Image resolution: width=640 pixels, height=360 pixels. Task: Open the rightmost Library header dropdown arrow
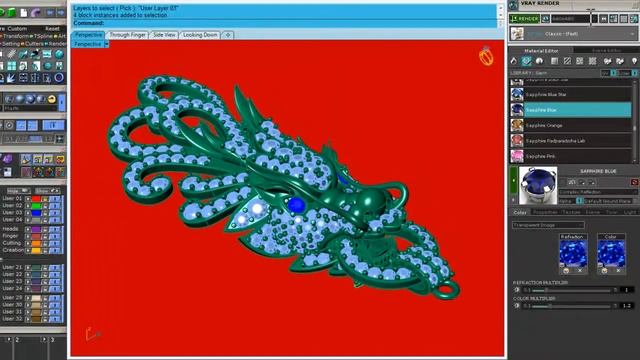(635, 73)
